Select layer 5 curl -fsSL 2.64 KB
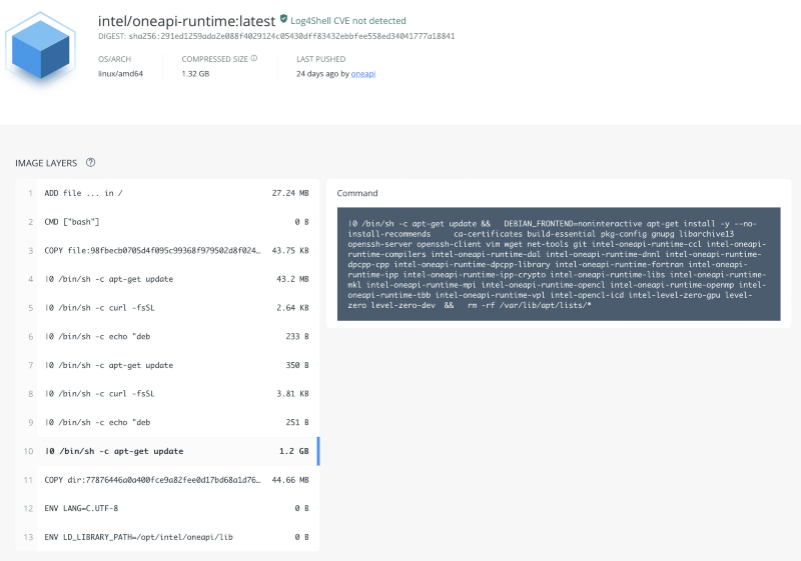 click(x=167, y=308)
